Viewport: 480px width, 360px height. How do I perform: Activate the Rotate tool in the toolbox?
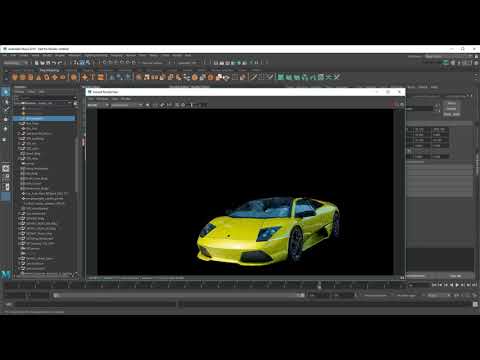pos(6,129)
